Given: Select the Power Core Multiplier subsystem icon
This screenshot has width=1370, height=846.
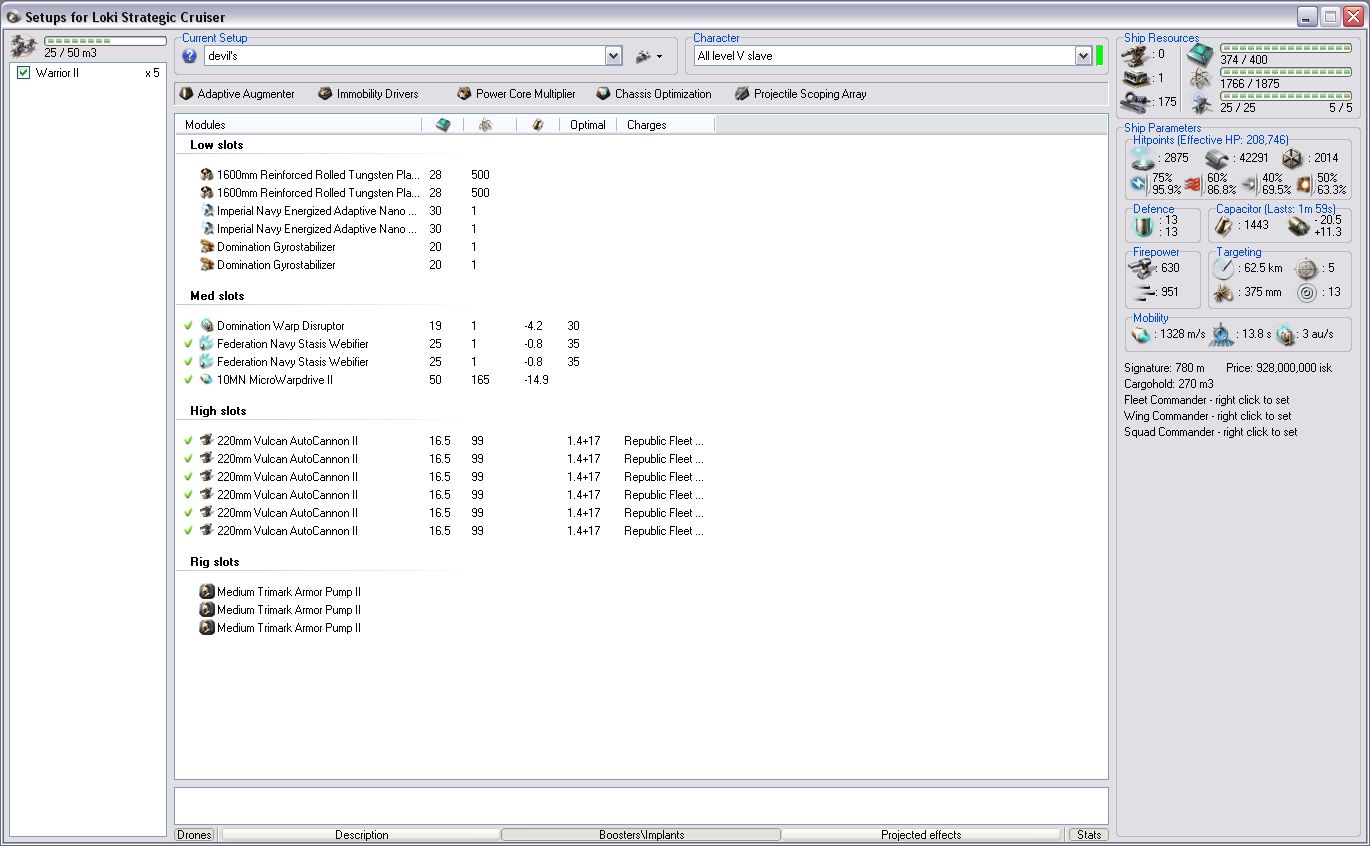Looking at the screenshot, I should (464, 94).
